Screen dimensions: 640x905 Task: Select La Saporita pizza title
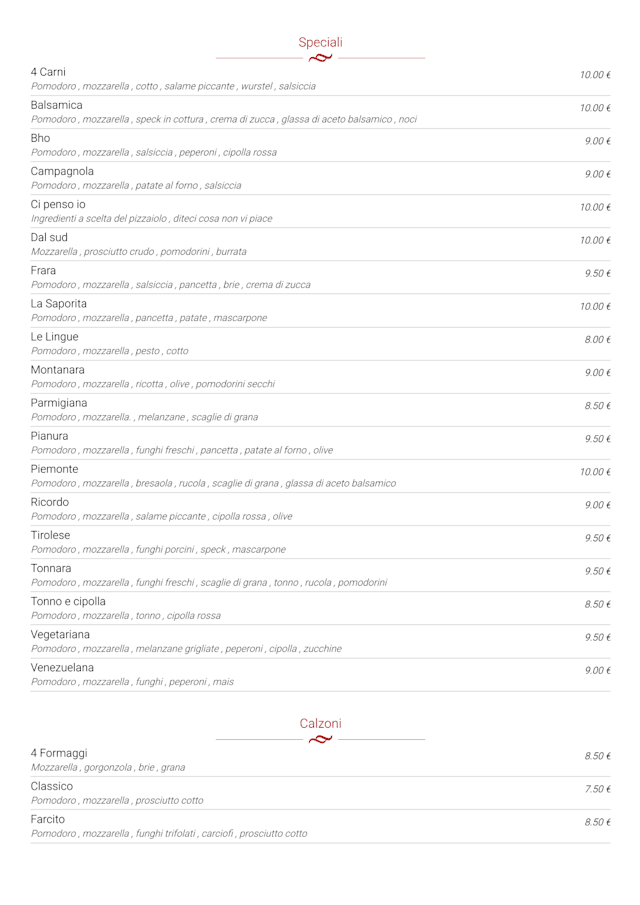58,303
